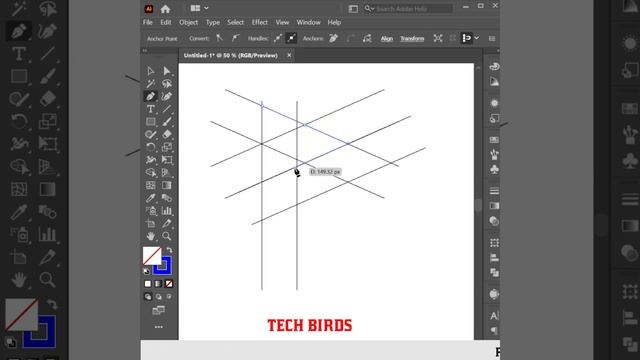Choose the Zoom magnifier tool
This screenshot has height=360, width=640.
coord(167,236)
